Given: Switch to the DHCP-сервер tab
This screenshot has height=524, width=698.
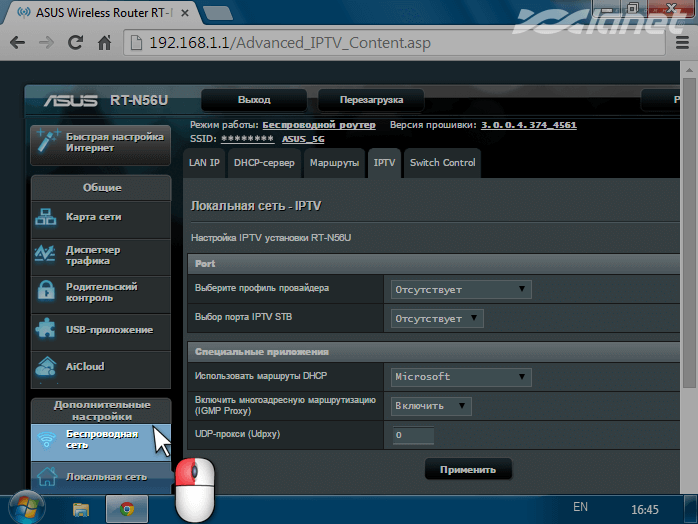Looking at the screenshot, I should click(264, 162).
